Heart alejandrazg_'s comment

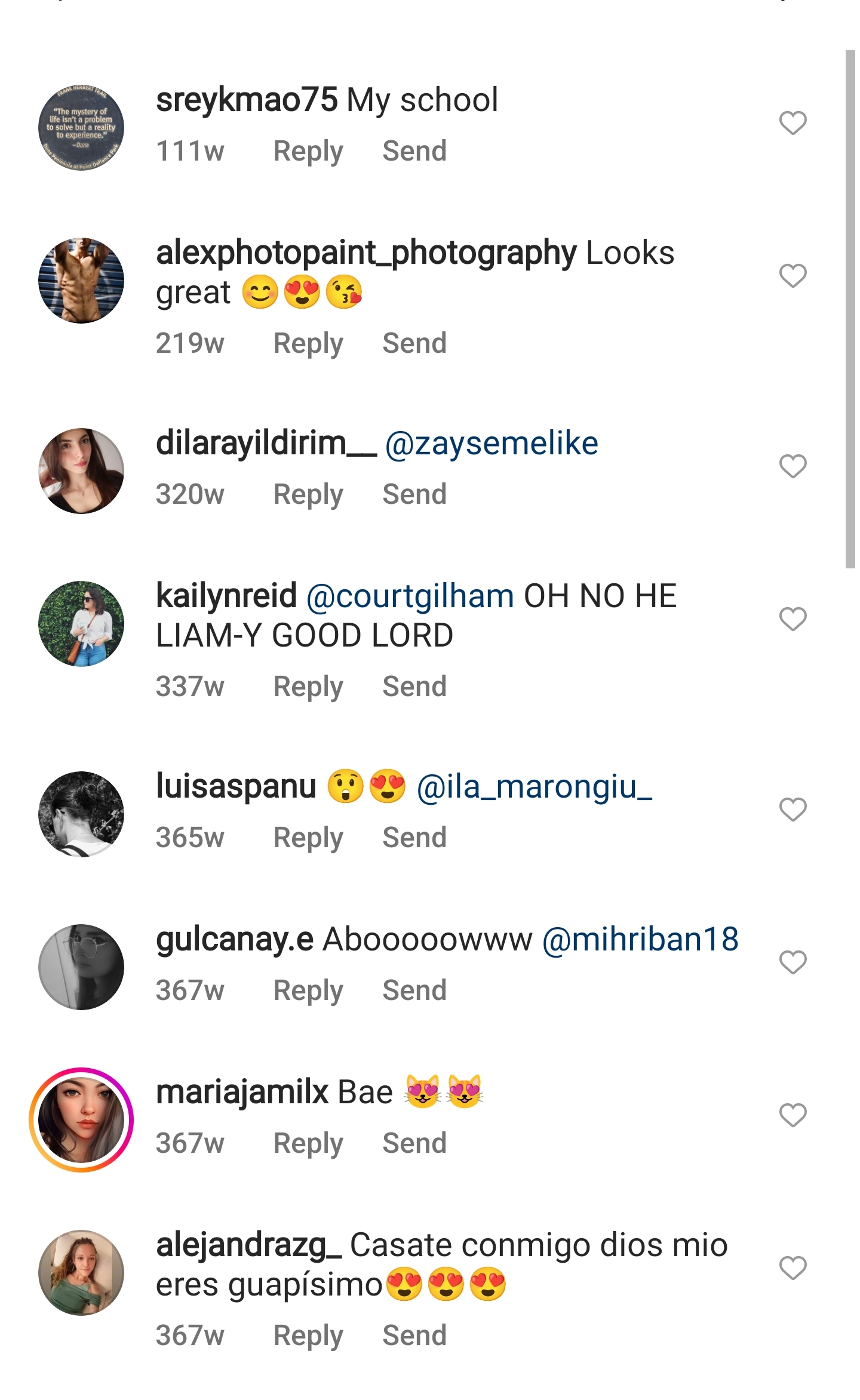pos(793,1268)
